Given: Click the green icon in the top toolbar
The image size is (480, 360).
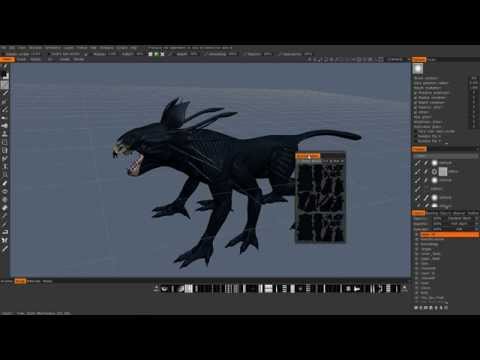Looking at the screenshot, I should coord(156,54).
